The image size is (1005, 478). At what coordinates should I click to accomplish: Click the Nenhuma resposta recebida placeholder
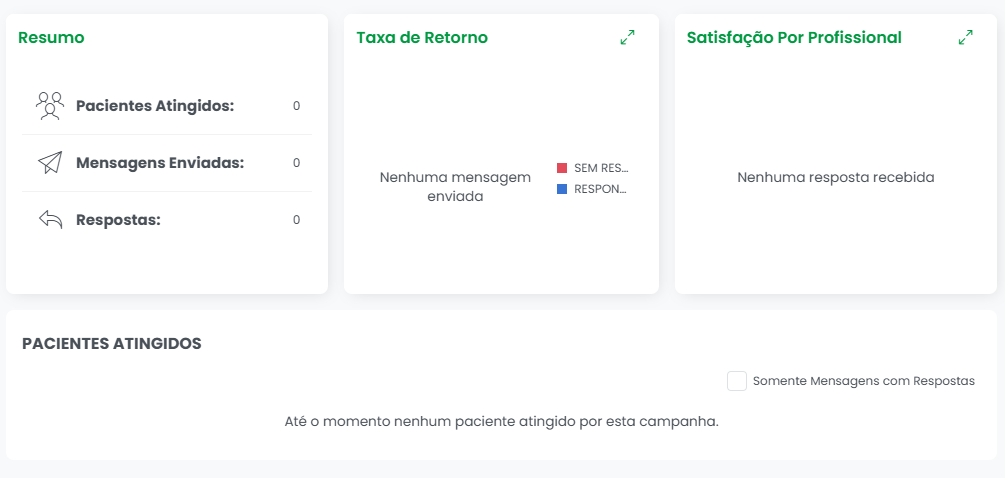(x=836, y=177)
